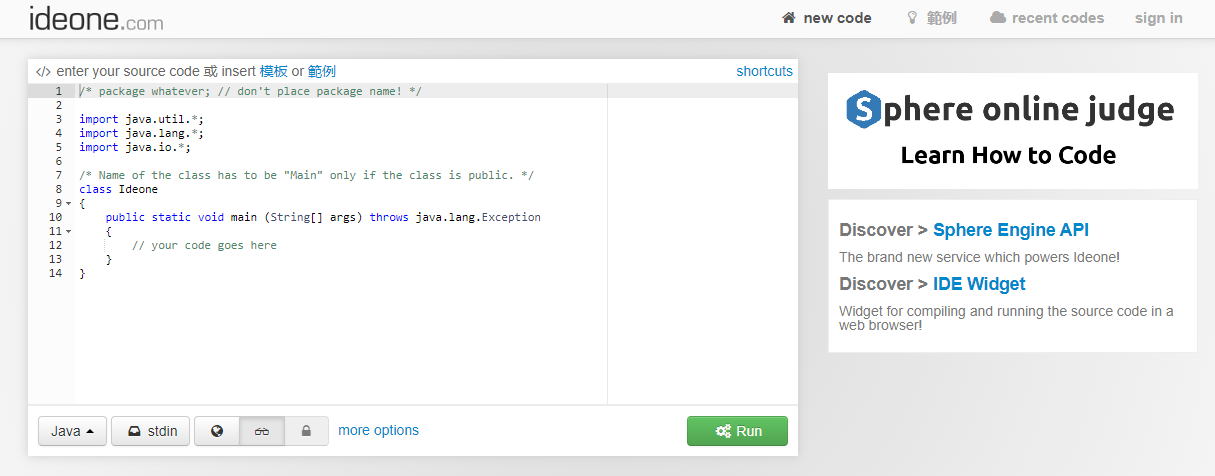Click the cloud icon beside recent codes

[998, 18]
